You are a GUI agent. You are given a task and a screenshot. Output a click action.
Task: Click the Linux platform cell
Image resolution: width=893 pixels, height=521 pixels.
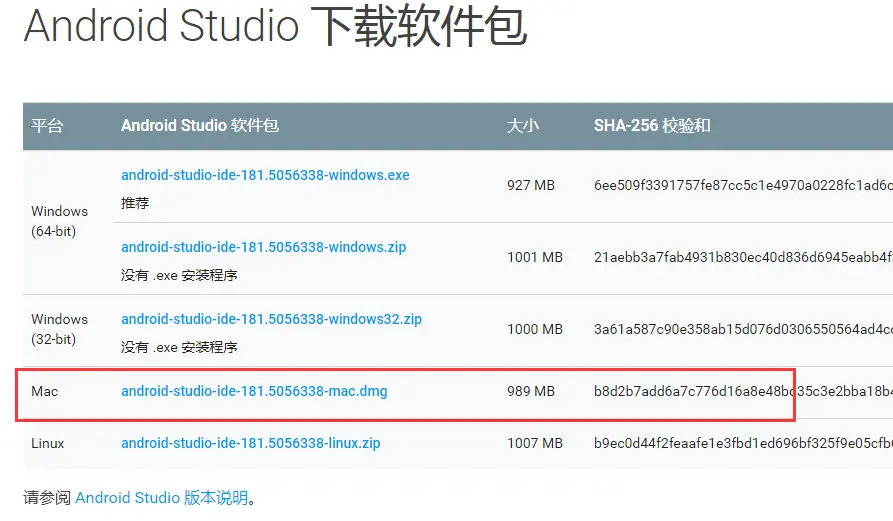(47, 443)
